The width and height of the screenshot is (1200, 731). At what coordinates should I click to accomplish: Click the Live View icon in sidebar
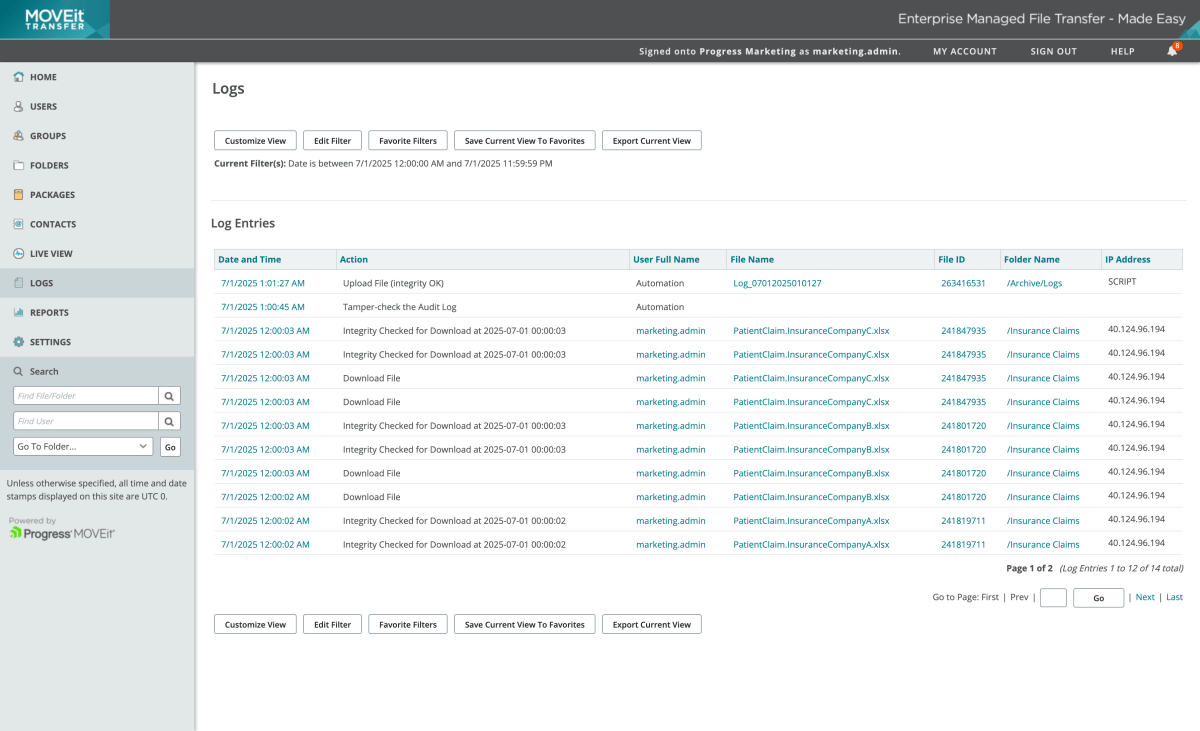[19, 254]
